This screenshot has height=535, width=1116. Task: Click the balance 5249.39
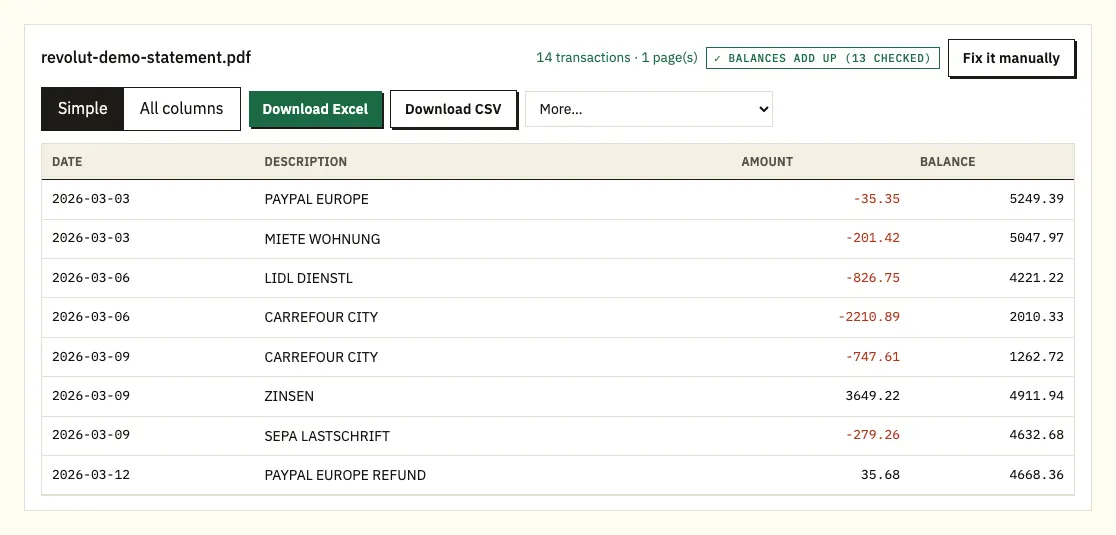coord(1036,198)
